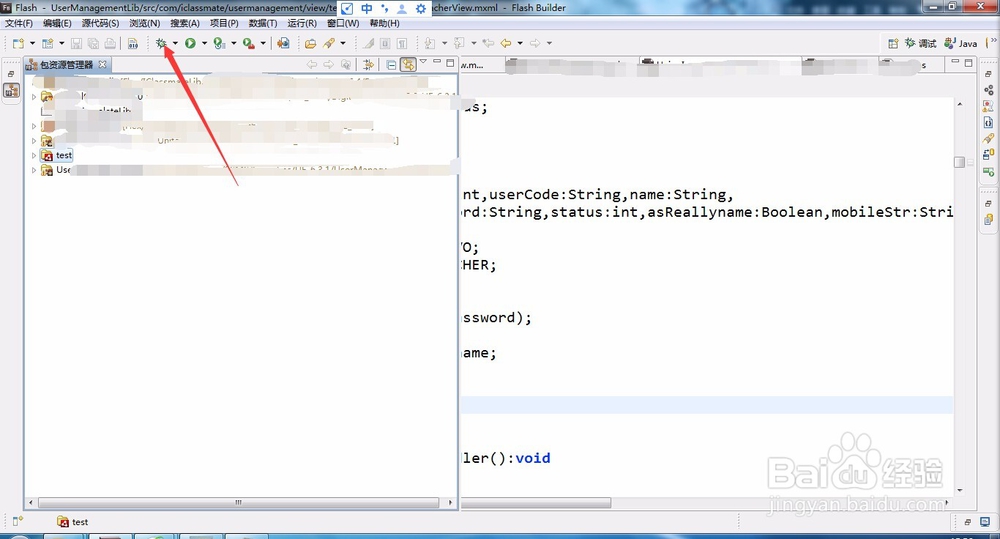Navigate back with the yellow arrow

(506, 43)
